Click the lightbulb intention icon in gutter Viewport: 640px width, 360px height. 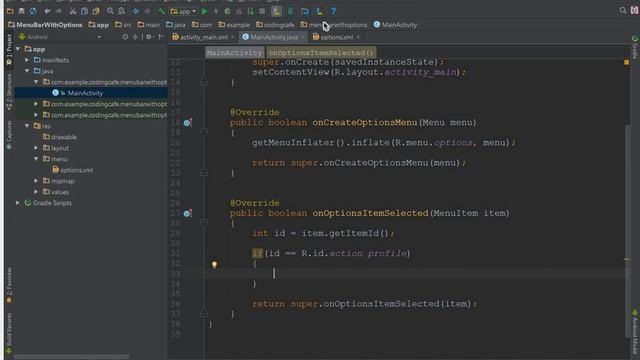coord(214,264)
